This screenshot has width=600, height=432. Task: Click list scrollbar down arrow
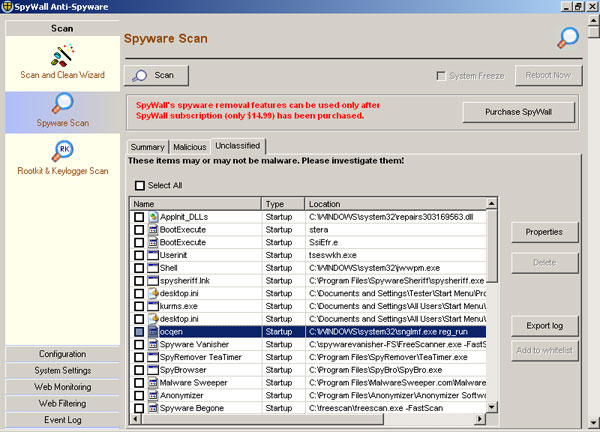[x=492, y=407]
